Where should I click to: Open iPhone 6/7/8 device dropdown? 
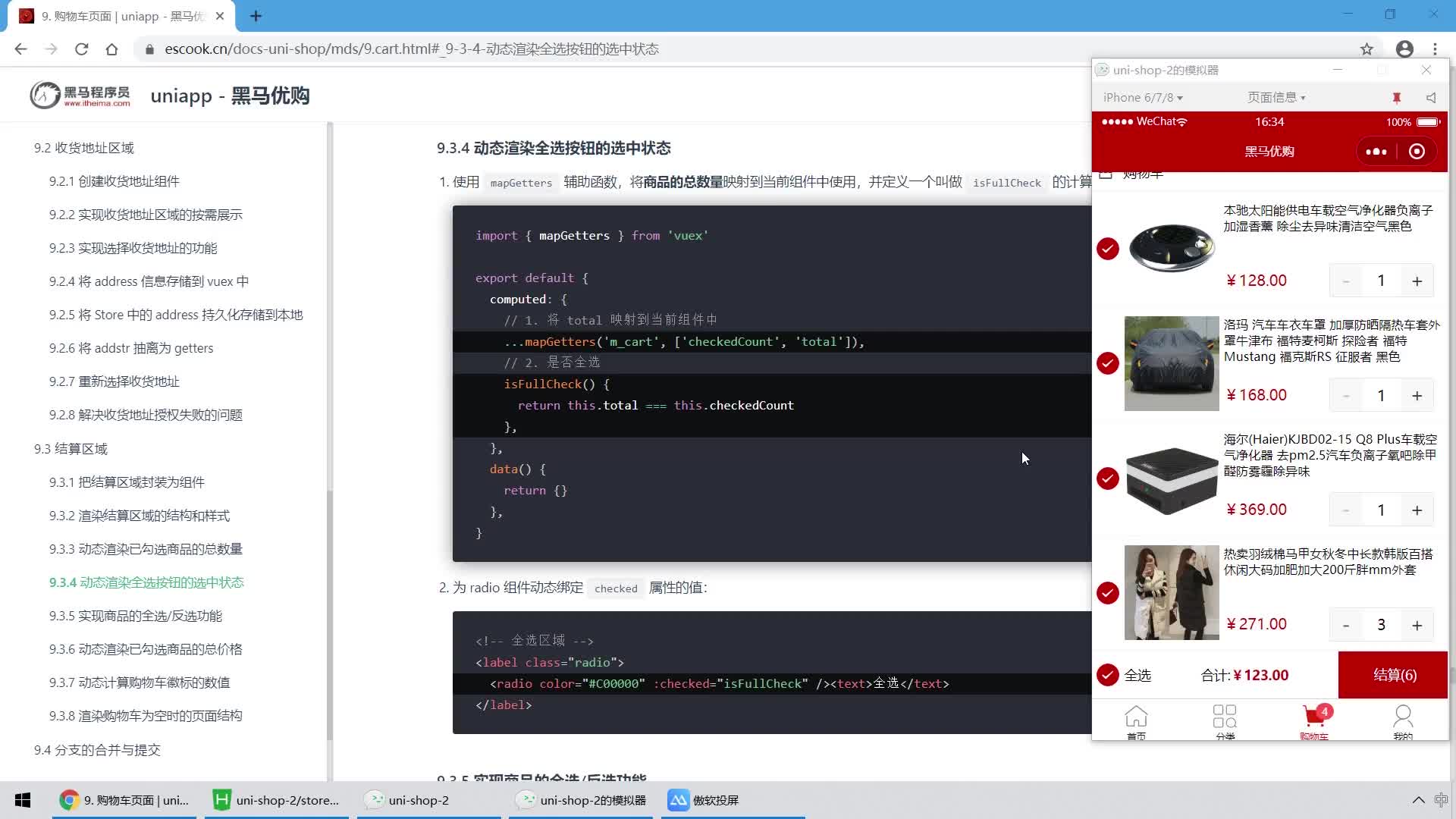coord(1143,98)
